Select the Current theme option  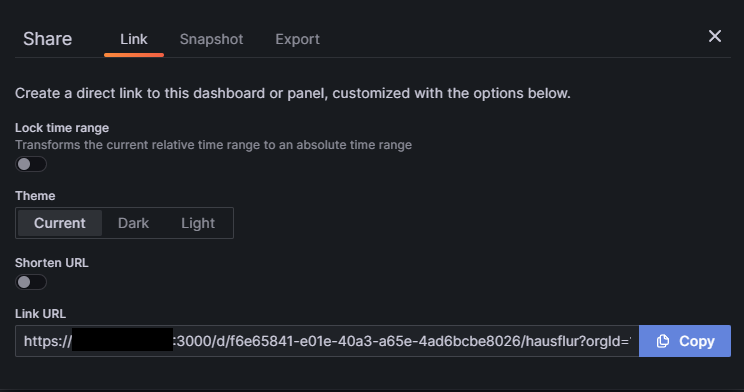[x=60, y=223]
